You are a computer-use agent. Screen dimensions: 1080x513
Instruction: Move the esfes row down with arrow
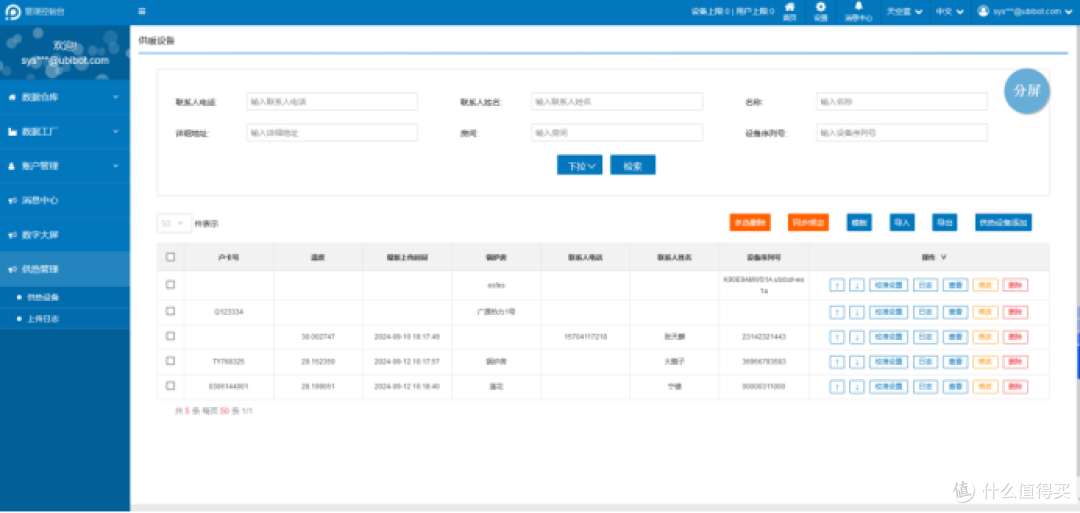[x=856, y=285]
